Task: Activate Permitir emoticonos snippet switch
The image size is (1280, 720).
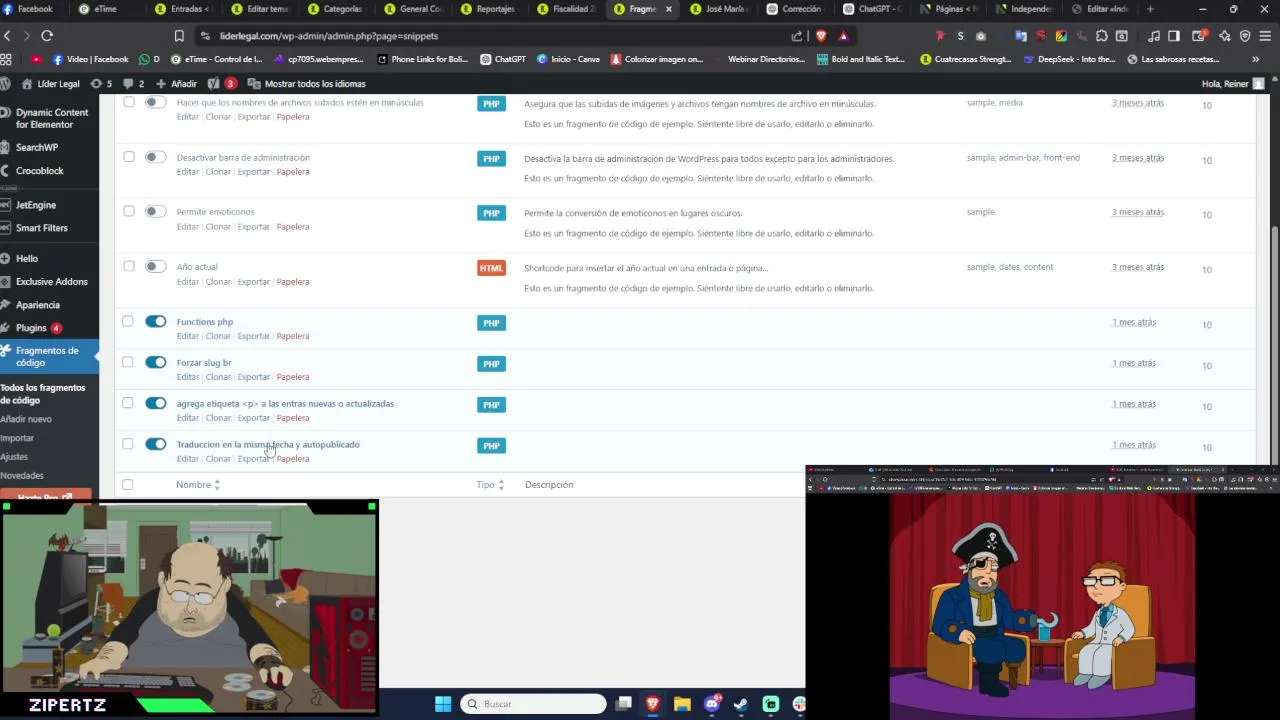Action: coord(155,211)
